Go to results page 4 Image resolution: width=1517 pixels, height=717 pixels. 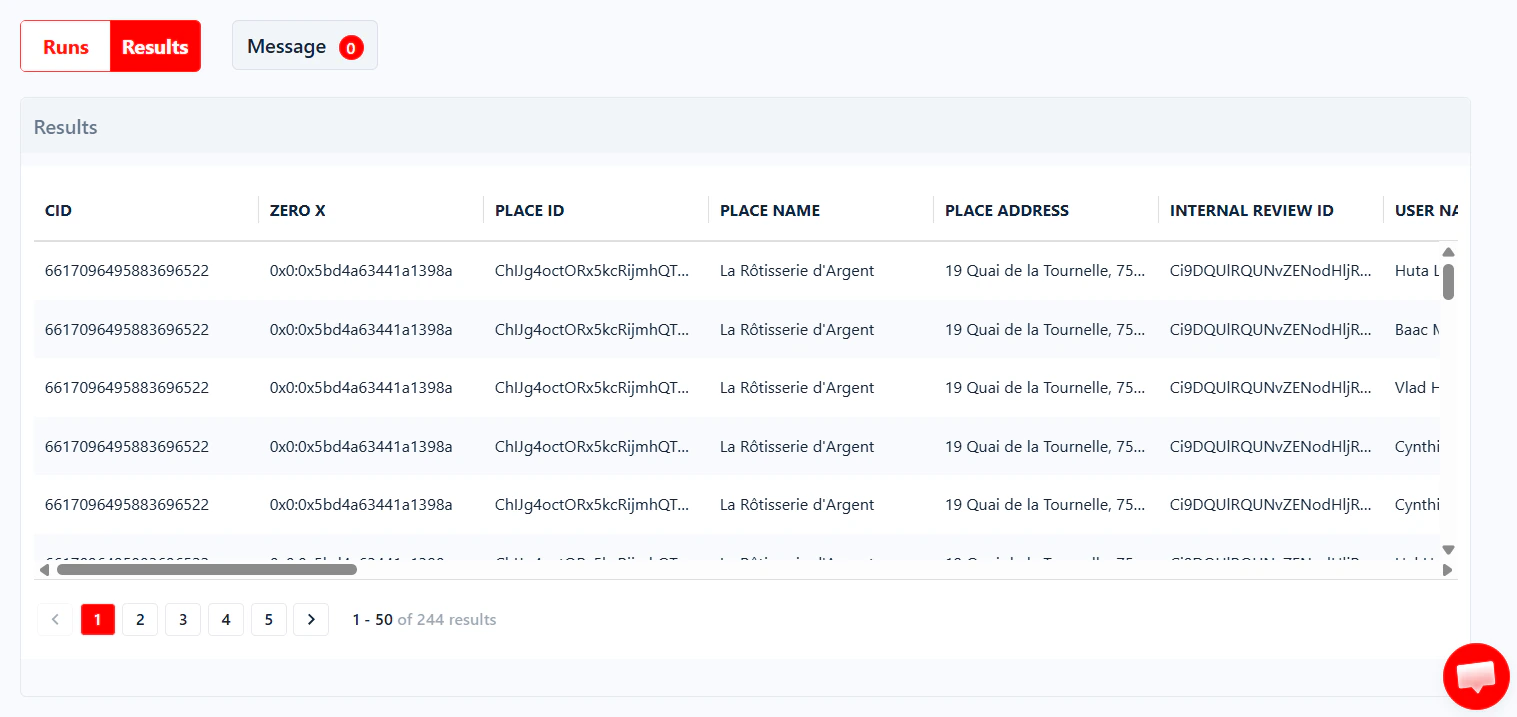226,620
